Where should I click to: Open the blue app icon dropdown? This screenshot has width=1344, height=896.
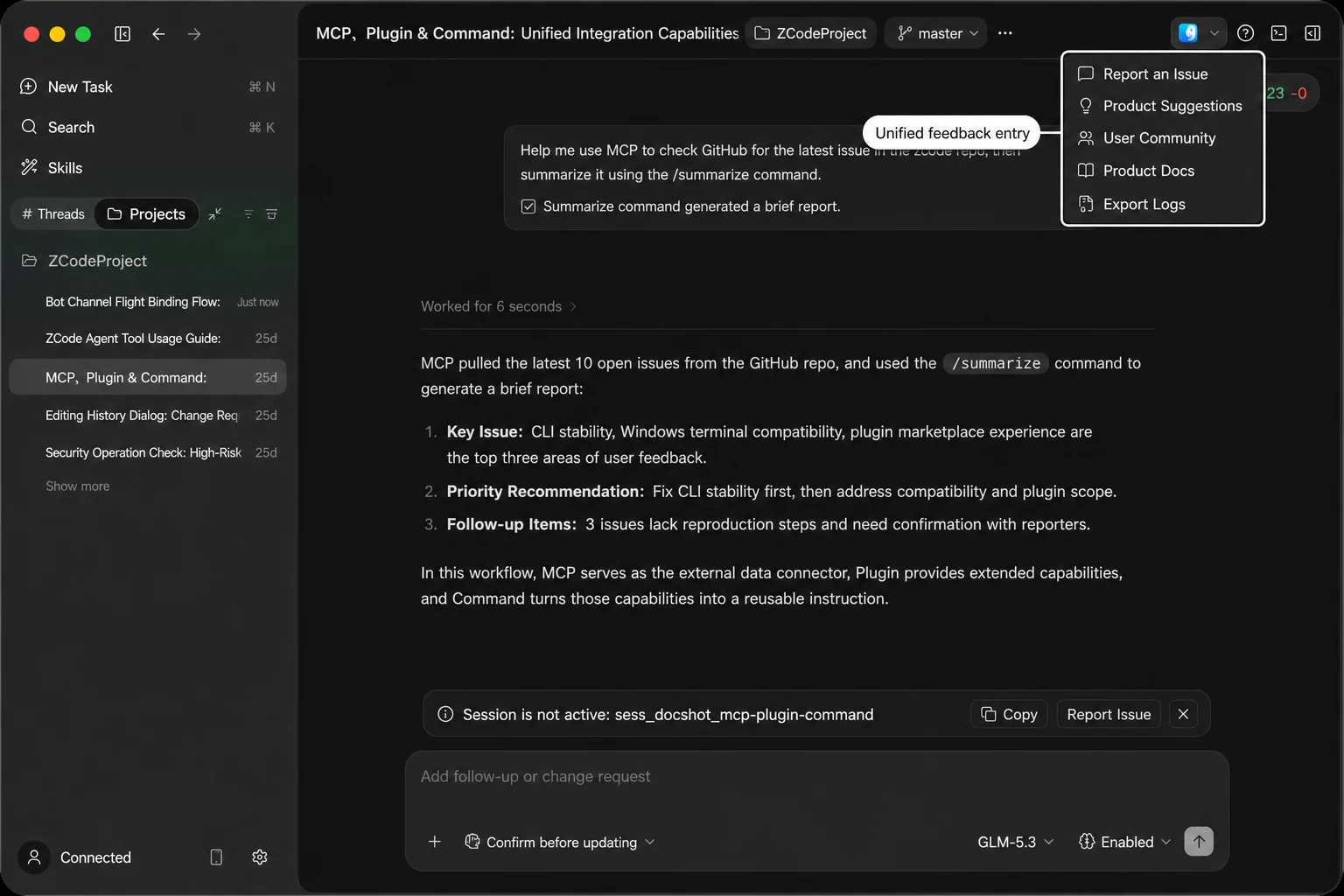pyautogui.click(x=1198, y=33)
